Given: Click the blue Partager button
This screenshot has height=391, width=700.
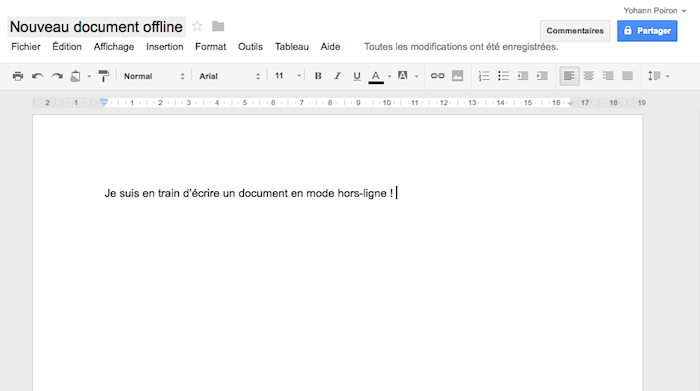Looking at the screenshot, I should (x=647, y=31).
